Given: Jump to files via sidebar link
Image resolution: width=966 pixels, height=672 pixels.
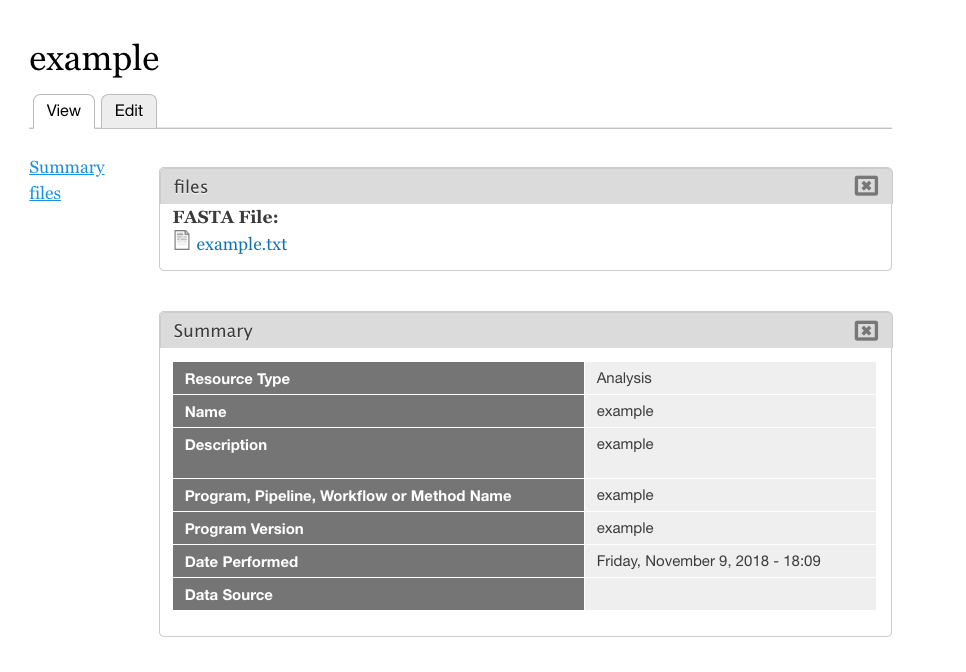Looking at the screenshot, I should 45,194.
